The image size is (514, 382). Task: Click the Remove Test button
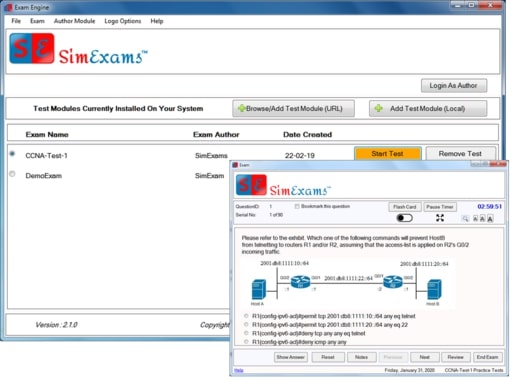point(460,154)
